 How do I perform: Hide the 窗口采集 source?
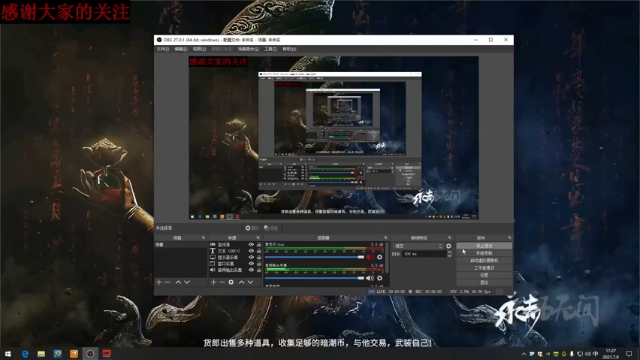coord(251,263)
